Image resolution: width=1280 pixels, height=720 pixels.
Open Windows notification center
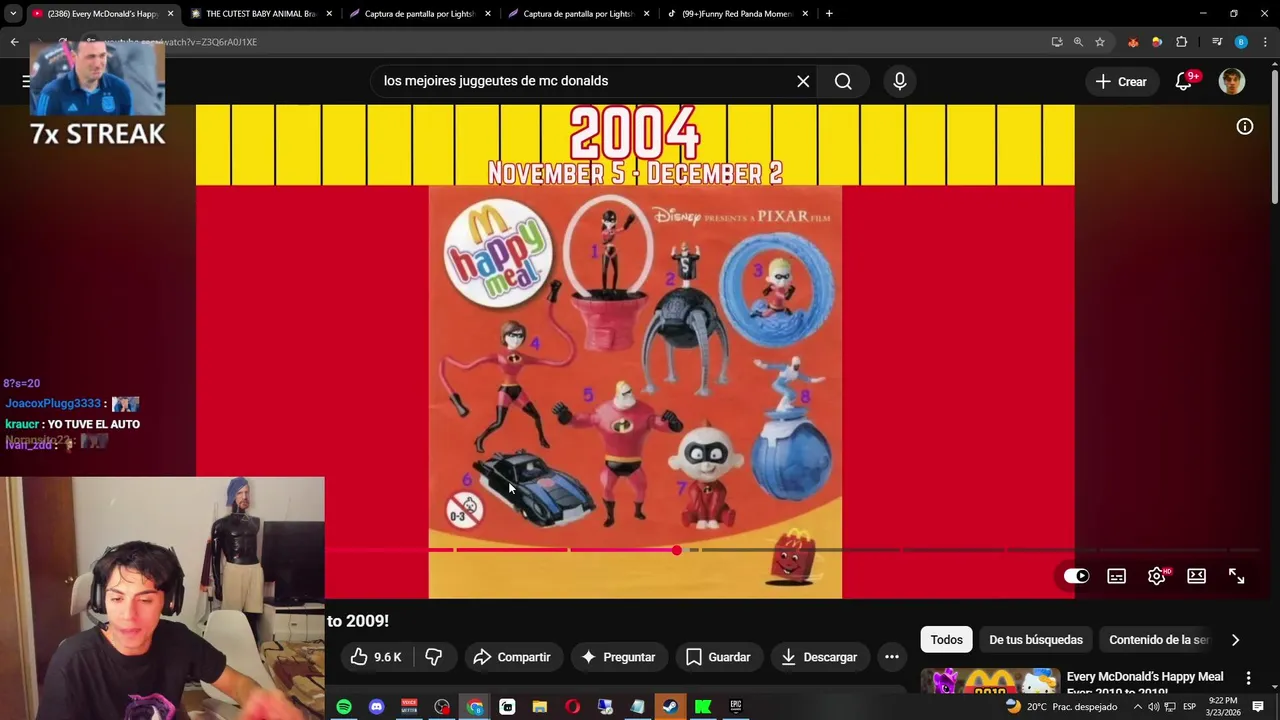1258,707
